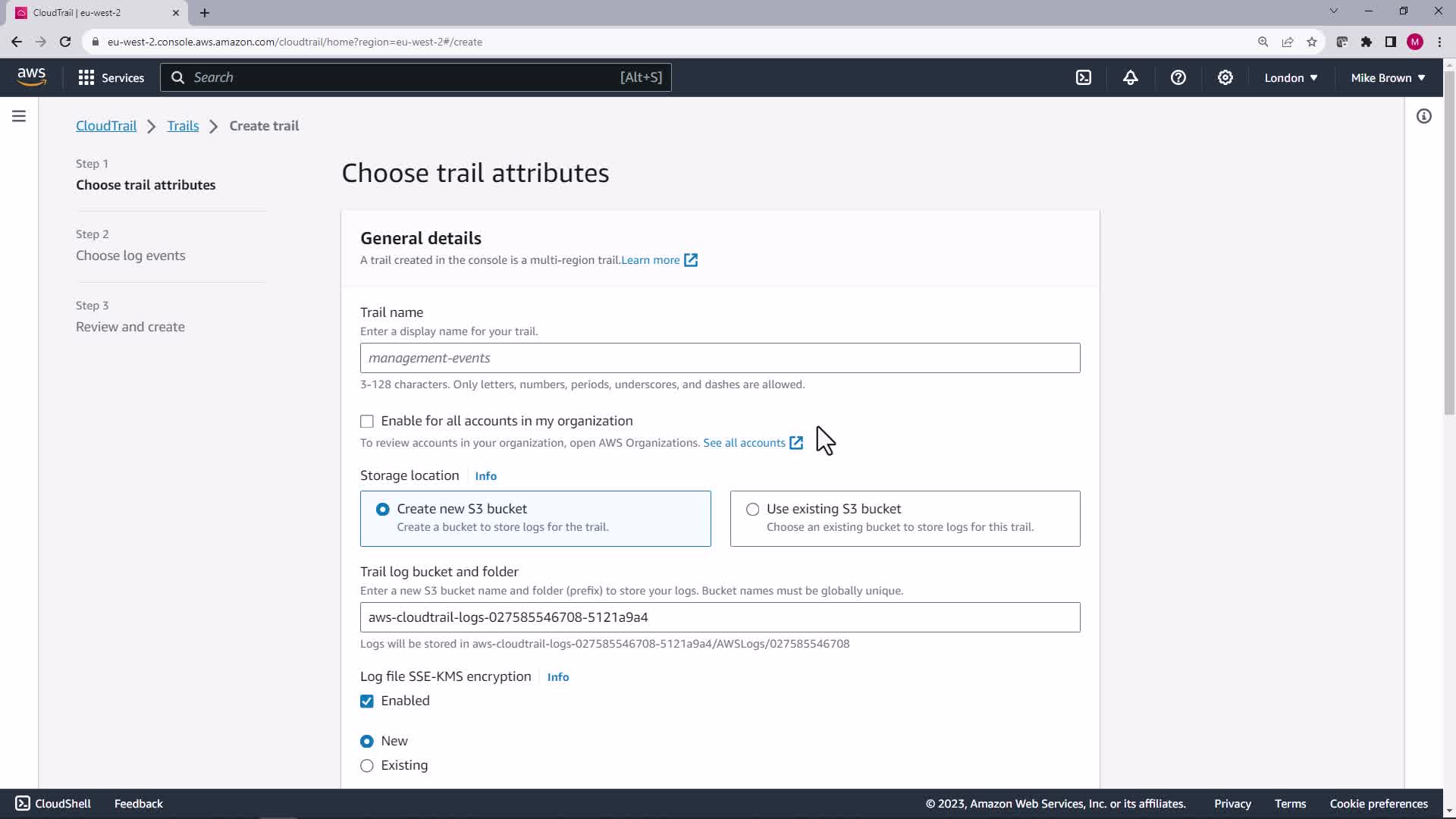Open the Services grid menu
The width and height of the screenshot is (1456, 819).
[x=111, y=77]
